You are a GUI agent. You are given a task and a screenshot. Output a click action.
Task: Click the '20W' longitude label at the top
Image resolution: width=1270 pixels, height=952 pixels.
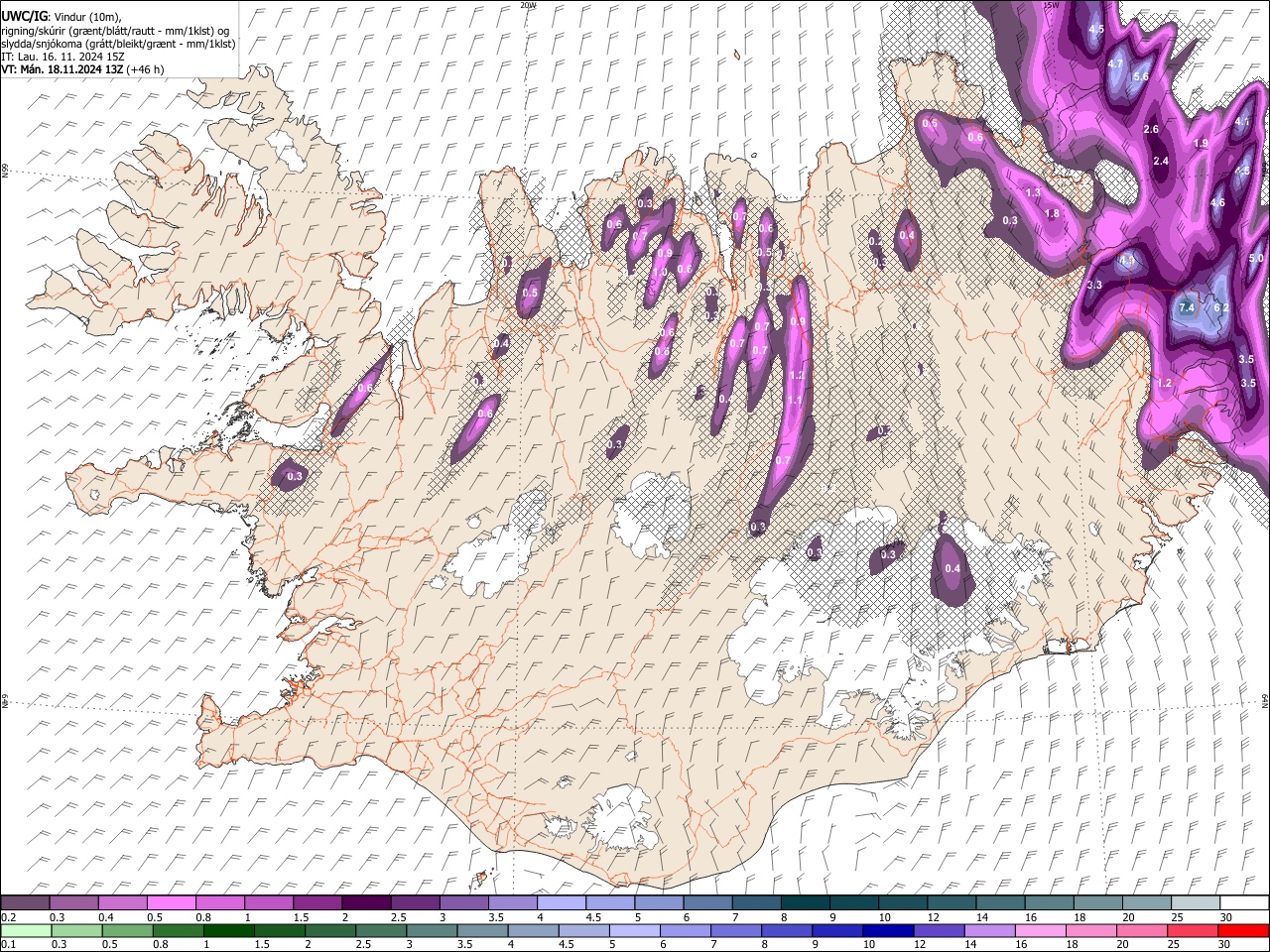pos(527,5)
